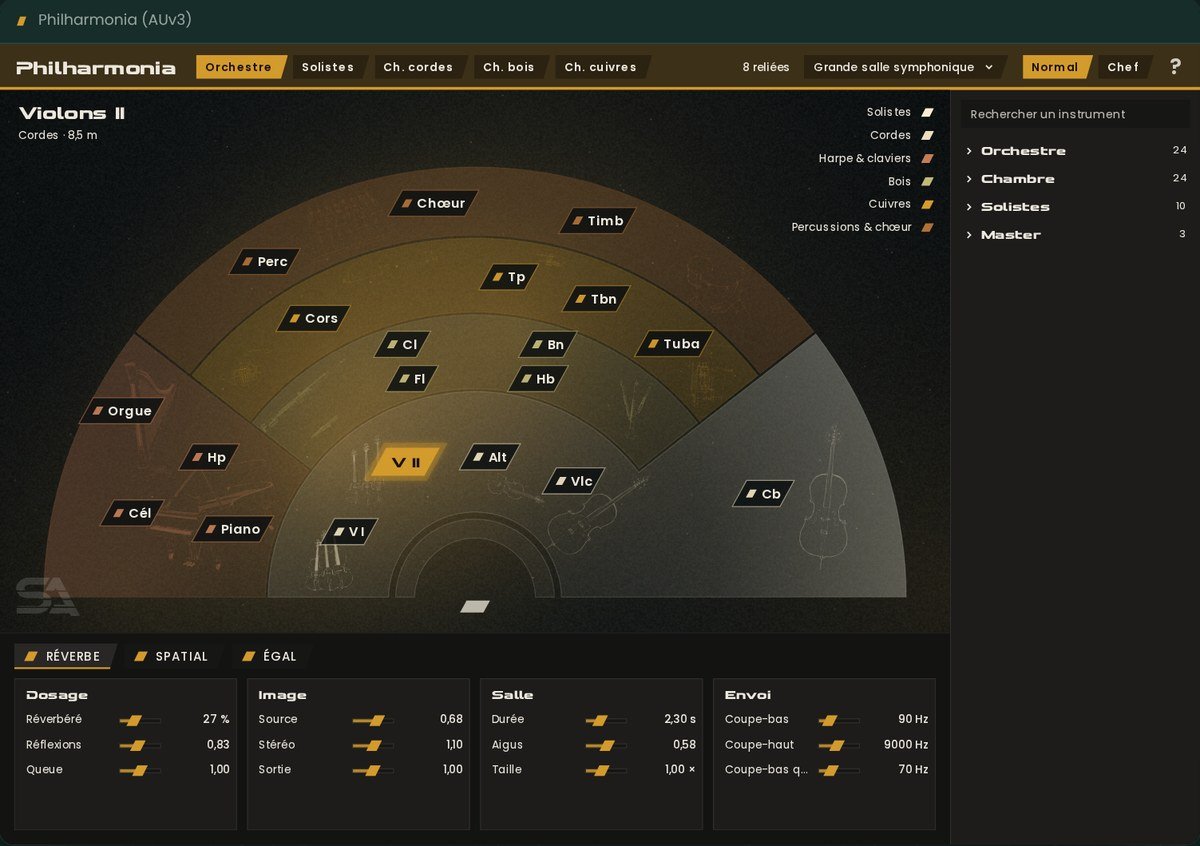Click the Philharmonia logo

point(96,68)
